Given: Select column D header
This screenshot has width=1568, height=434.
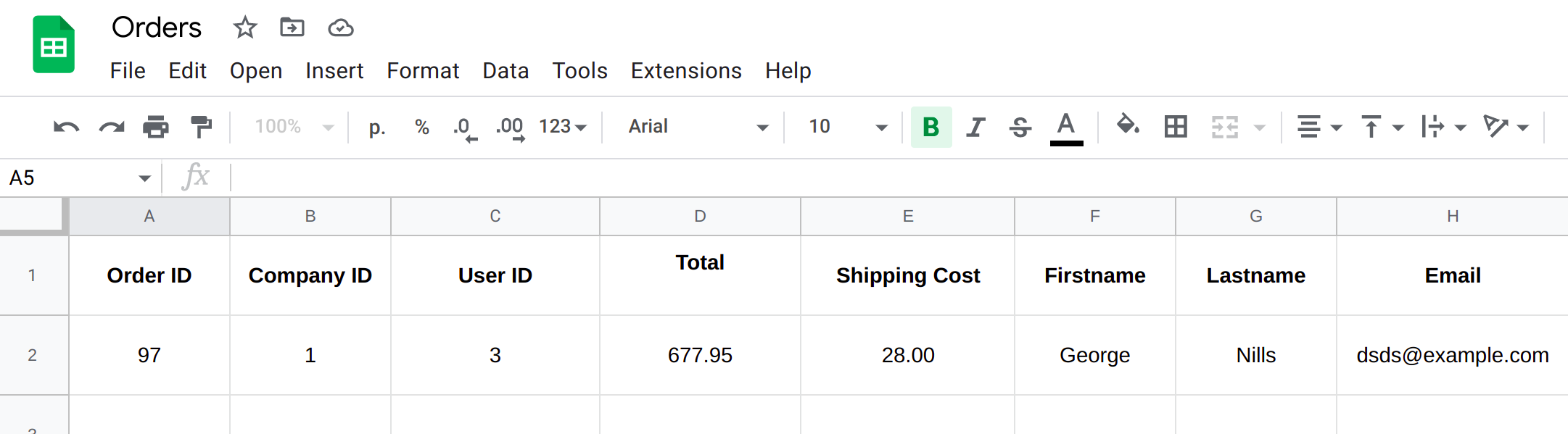Looking at the screenshot, I should (x=700, y=217).
